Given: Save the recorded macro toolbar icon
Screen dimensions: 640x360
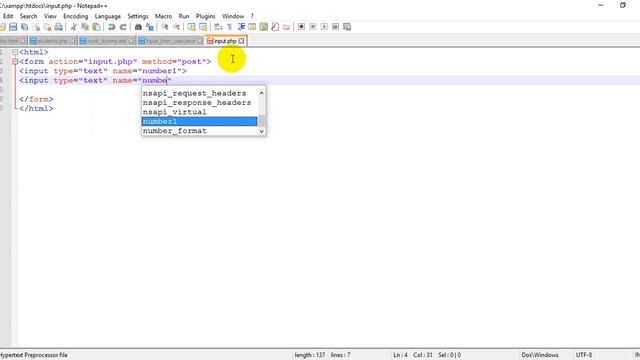Looking at the screenshot, I should (x=347, y=27).
